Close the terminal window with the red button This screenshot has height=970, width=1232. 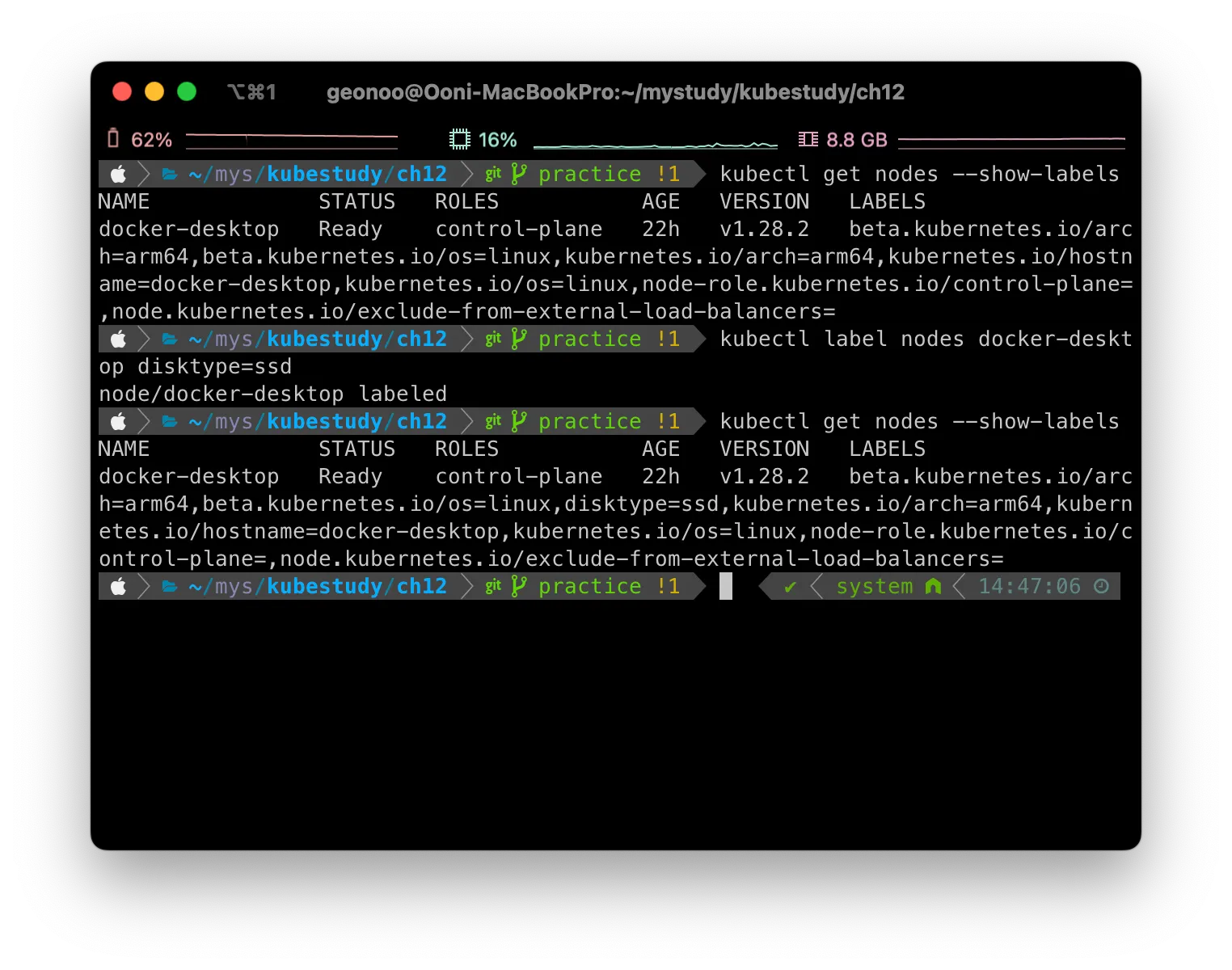[x=122, y=91]
